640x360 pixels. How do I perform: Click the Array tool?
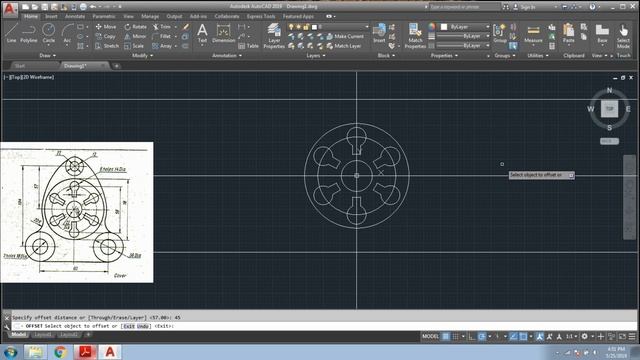[162, 46]
